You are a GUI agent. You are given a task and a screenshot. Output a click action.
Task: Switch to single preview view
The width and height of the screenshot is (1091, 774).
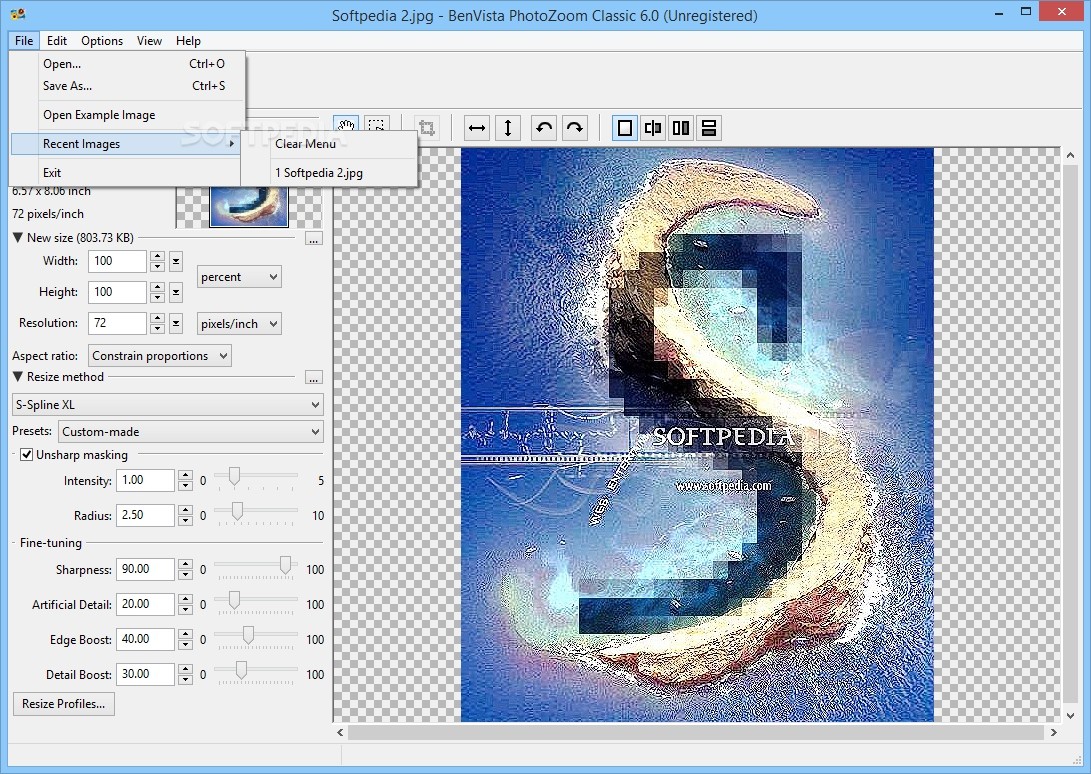pyautogui.click(x=625, y=128)
